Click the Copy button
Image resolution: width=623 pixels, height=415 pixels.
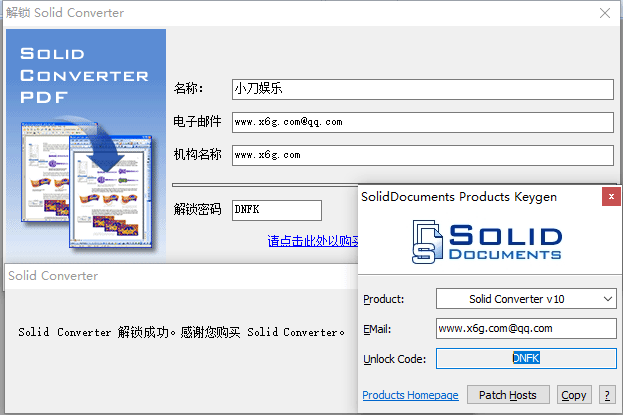[574, 395]
